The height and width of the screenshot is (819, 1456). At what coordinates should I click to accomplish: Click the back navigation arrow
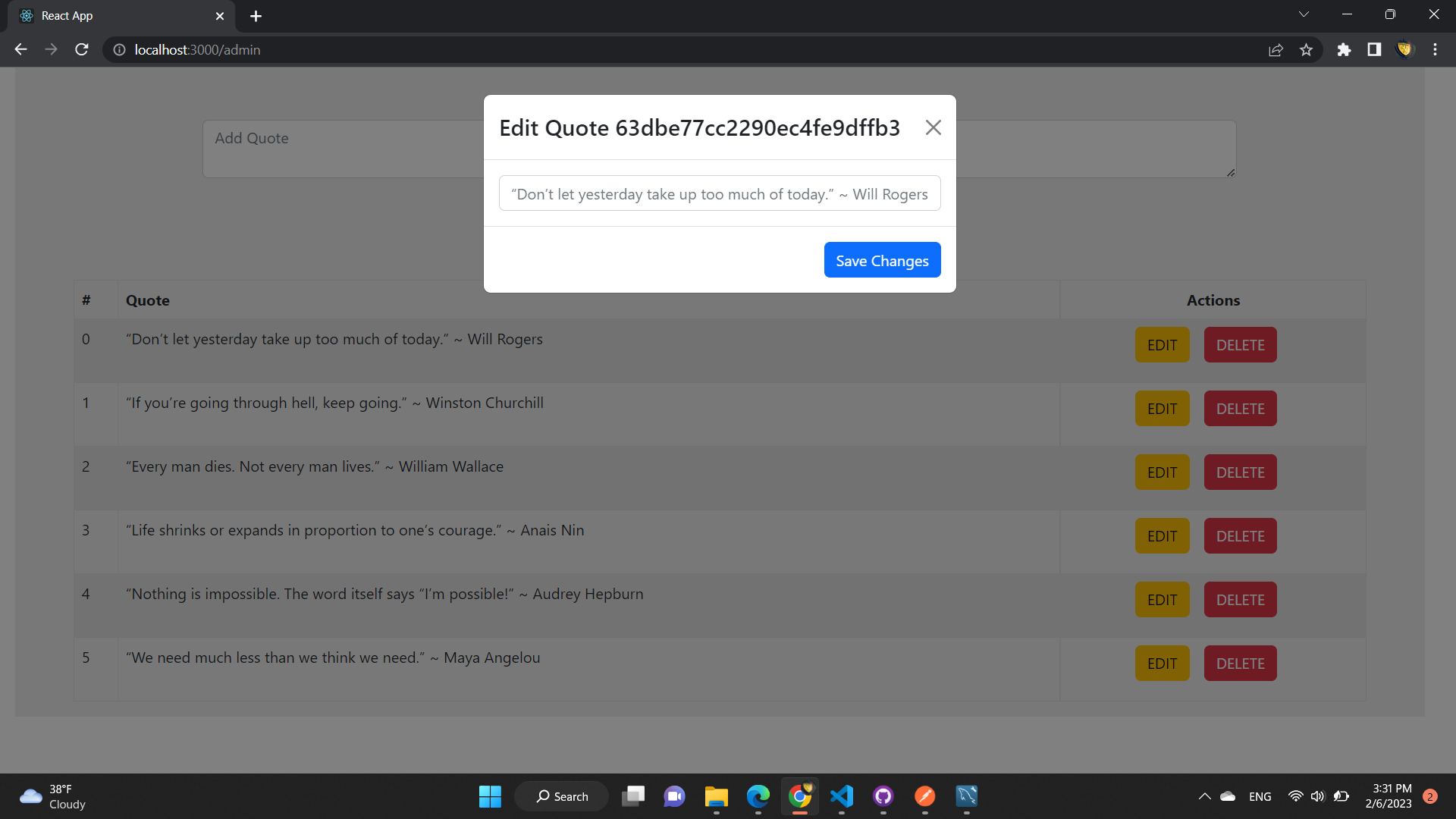point(20,49)
